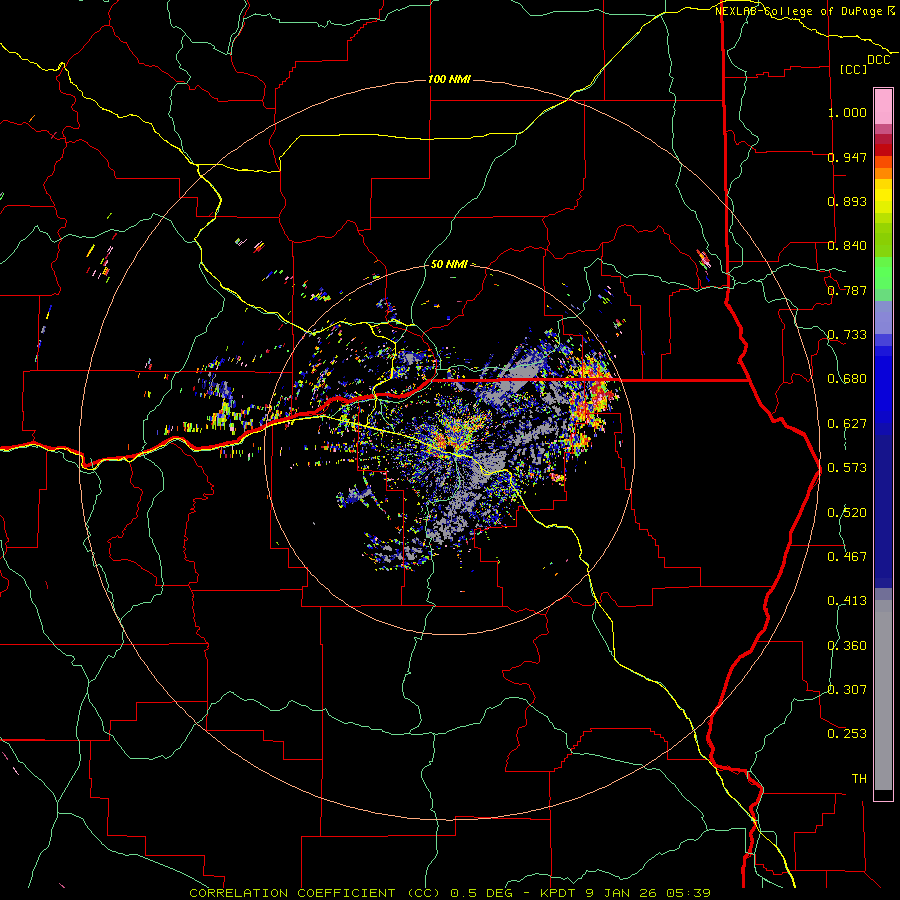900x900 pixels.
Task: Click the orange segment of the color bar
Action: 883,173
